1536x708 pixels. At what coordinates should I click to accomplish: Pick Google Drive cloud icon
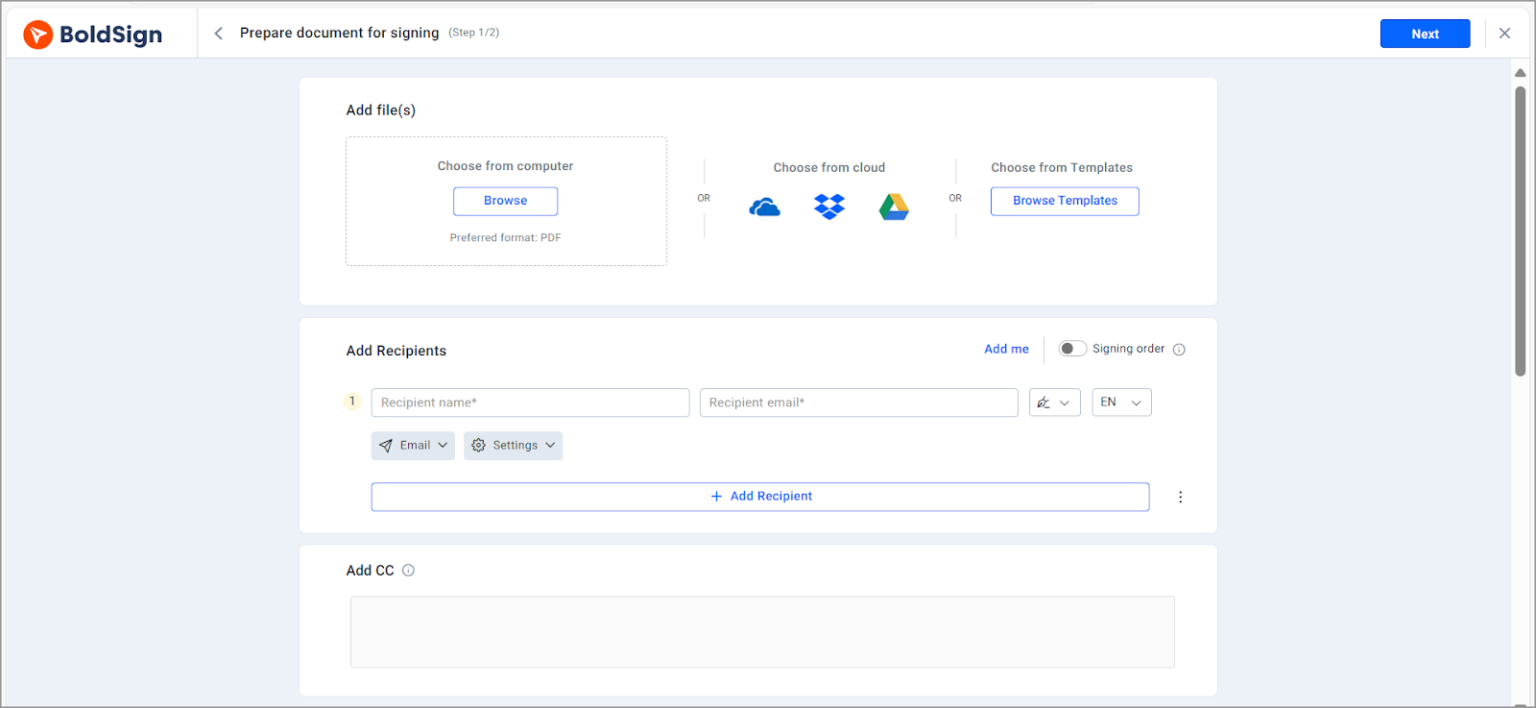(893, 207)
